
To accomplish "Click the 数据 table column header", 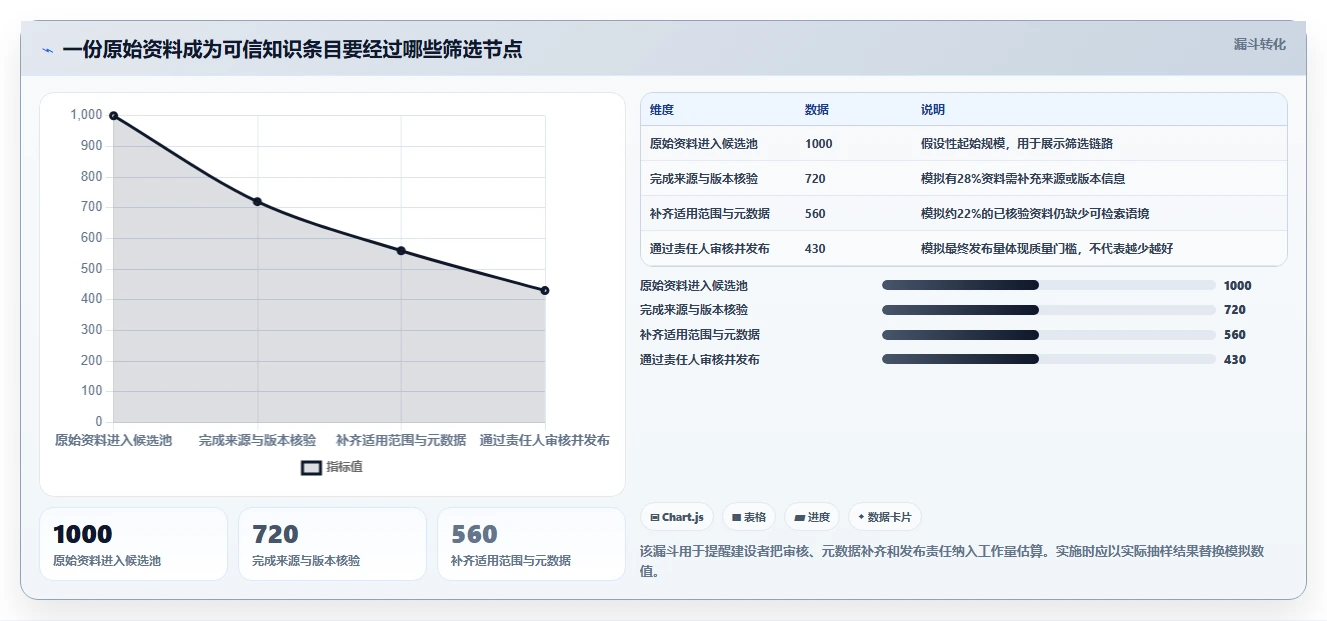I will pyautogui.click(x=816, y=109).
